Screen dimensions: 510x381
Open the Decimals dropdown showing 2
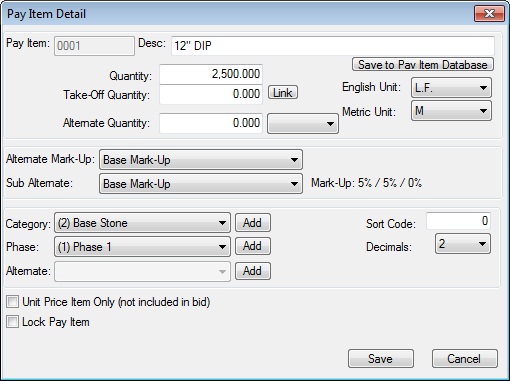463,244
